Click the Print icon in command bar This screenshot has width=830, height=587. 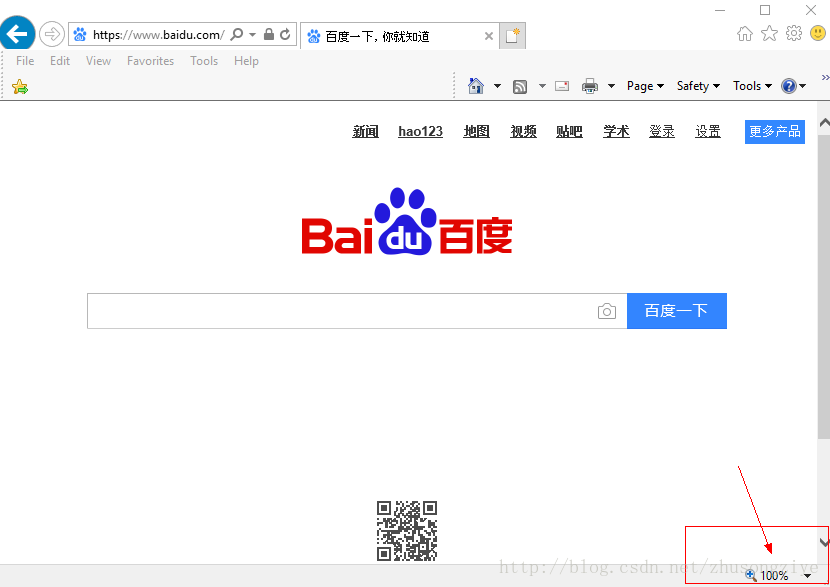(x=590, y=86)
